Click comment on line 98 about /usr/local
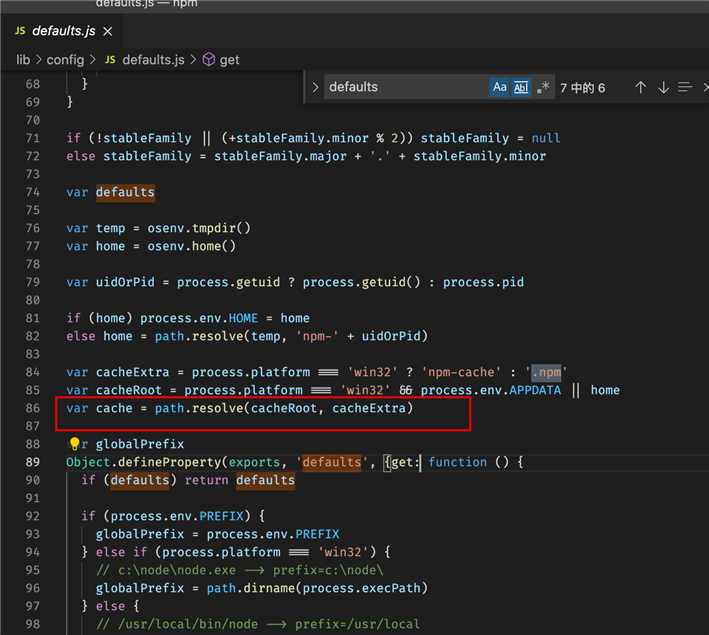709x635 pixels. click(x=258, y=624)
